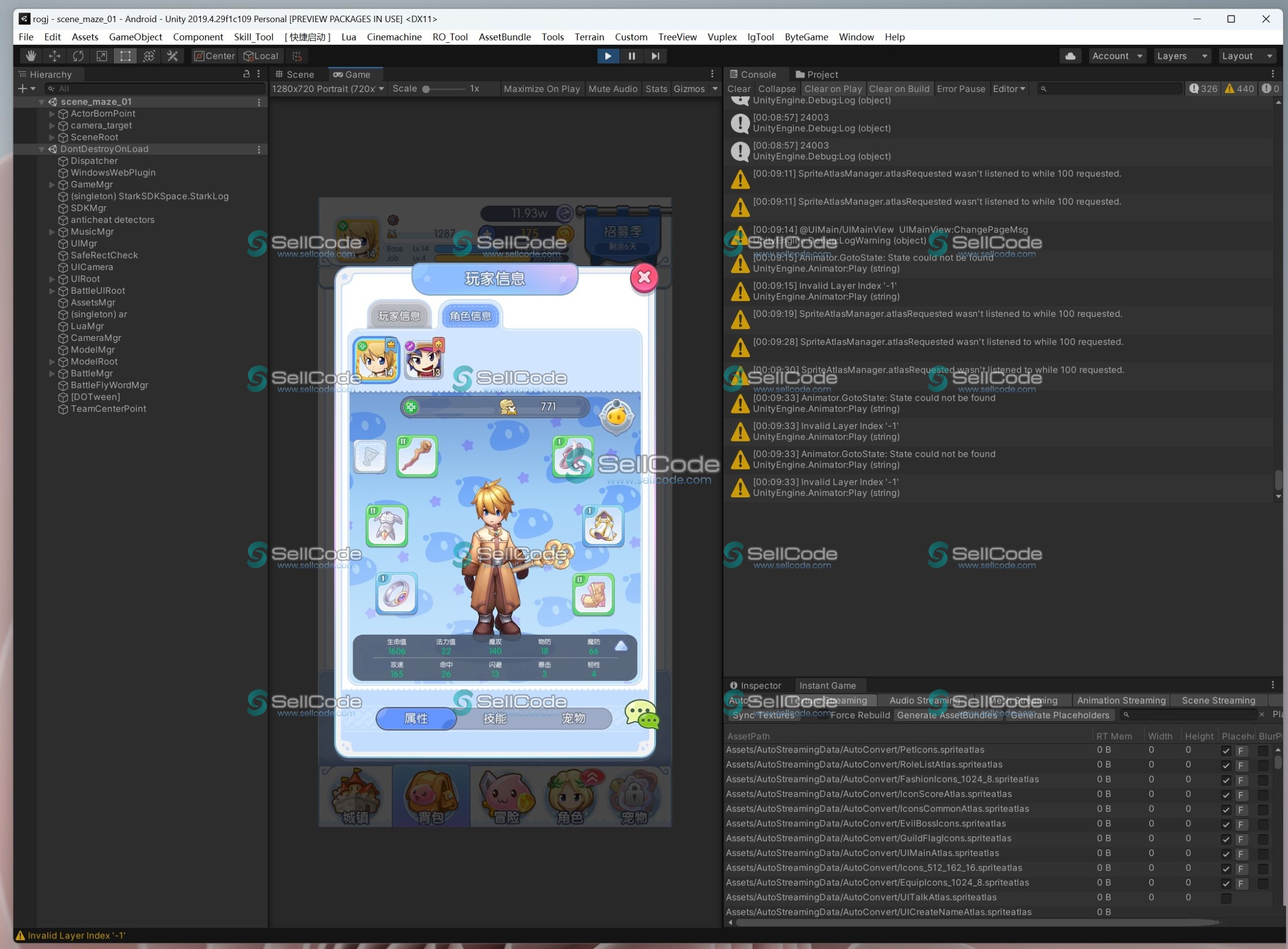Expand the GameMgr tree item
The width and height of the screenshot is (1288, 949).
pos(52,185)
